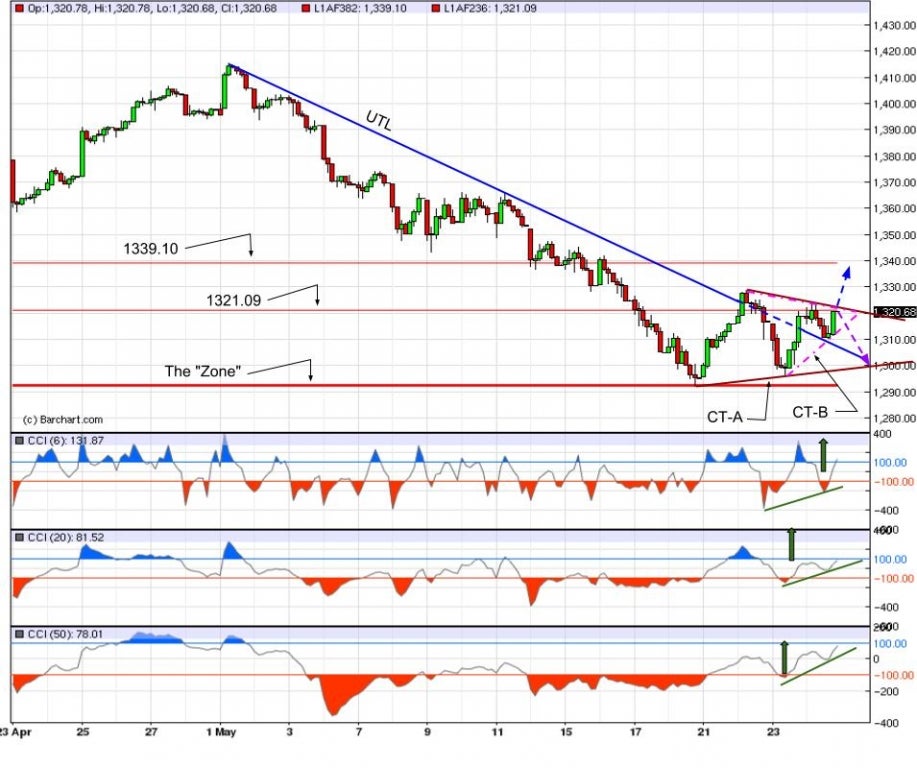
Task: Click the (c) Barchart.com credit text
Action: [x=63, y=419]
